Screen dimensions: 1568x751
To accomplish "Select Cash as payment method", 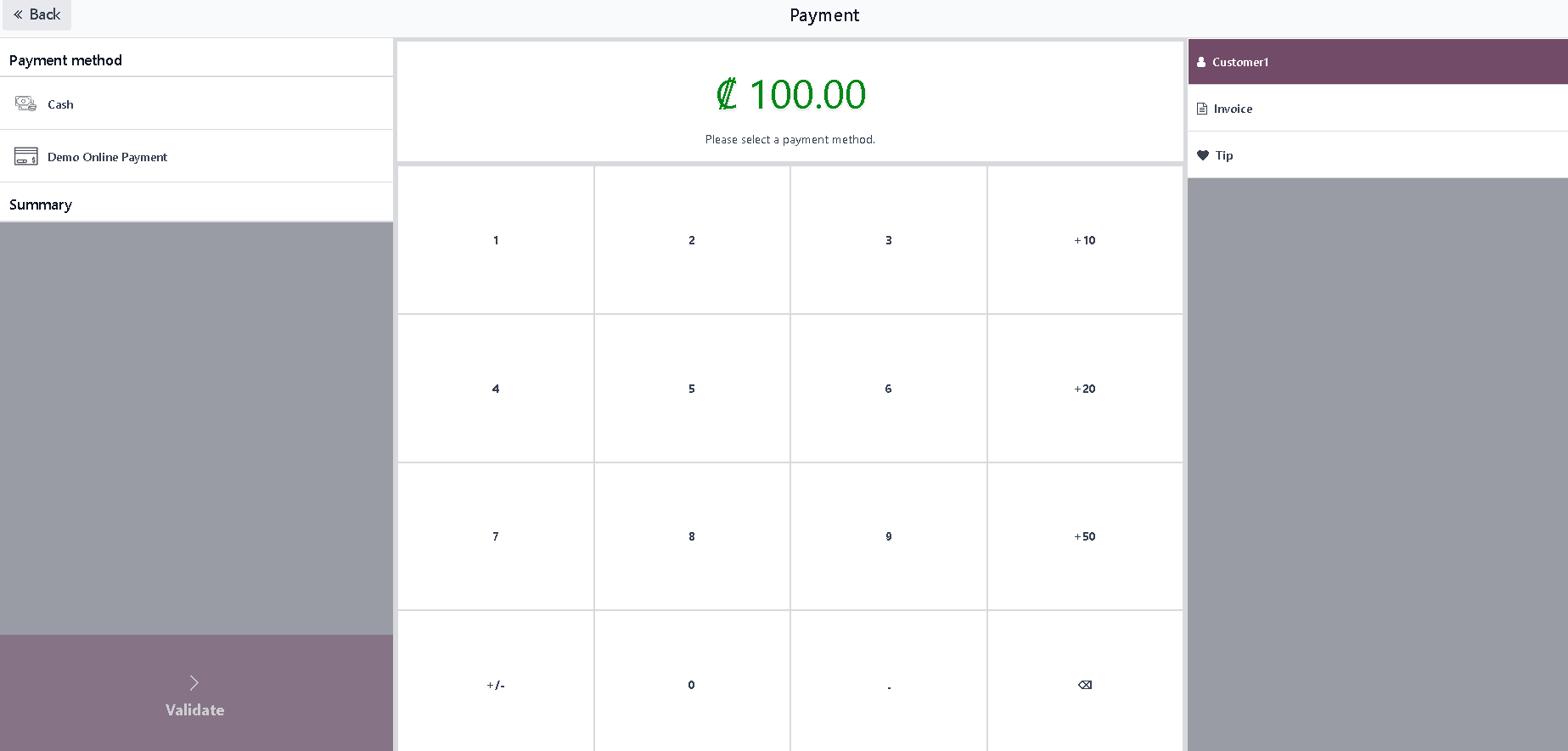I will click(x=196, y=104).
